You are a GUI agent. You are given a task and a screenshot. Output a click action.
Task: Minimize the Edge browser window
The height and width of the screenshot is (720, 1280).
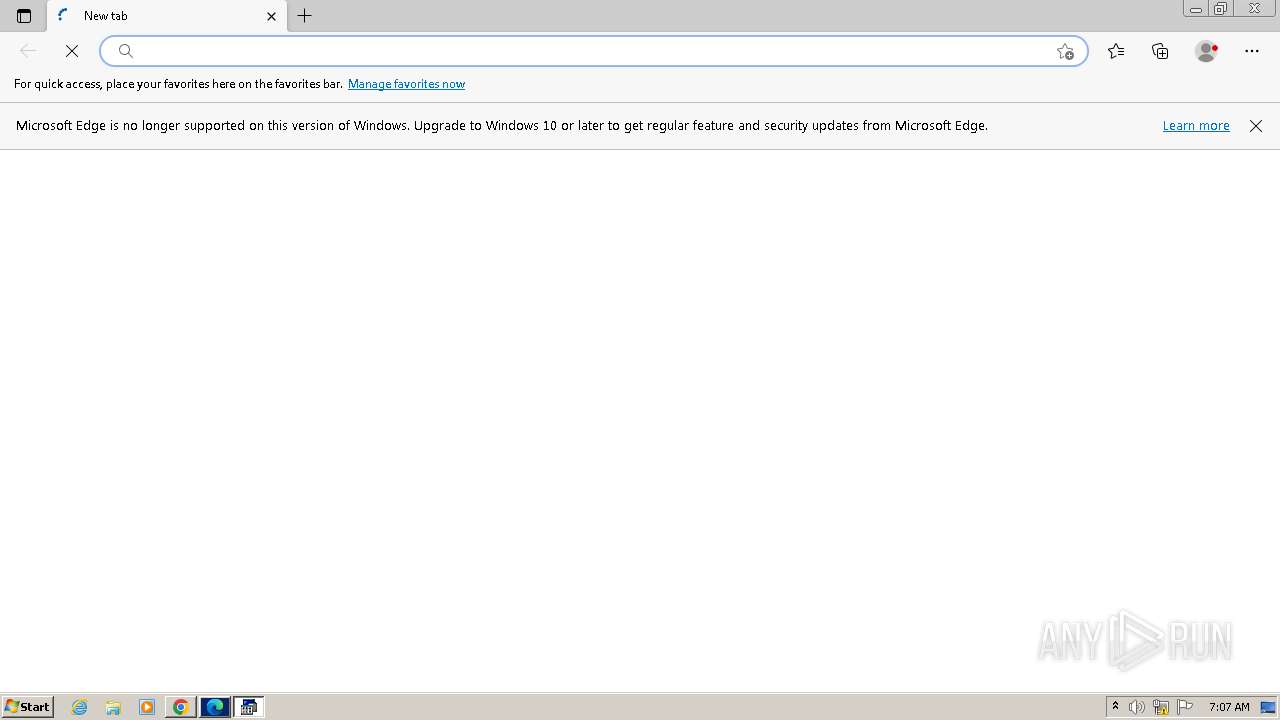1196,9
